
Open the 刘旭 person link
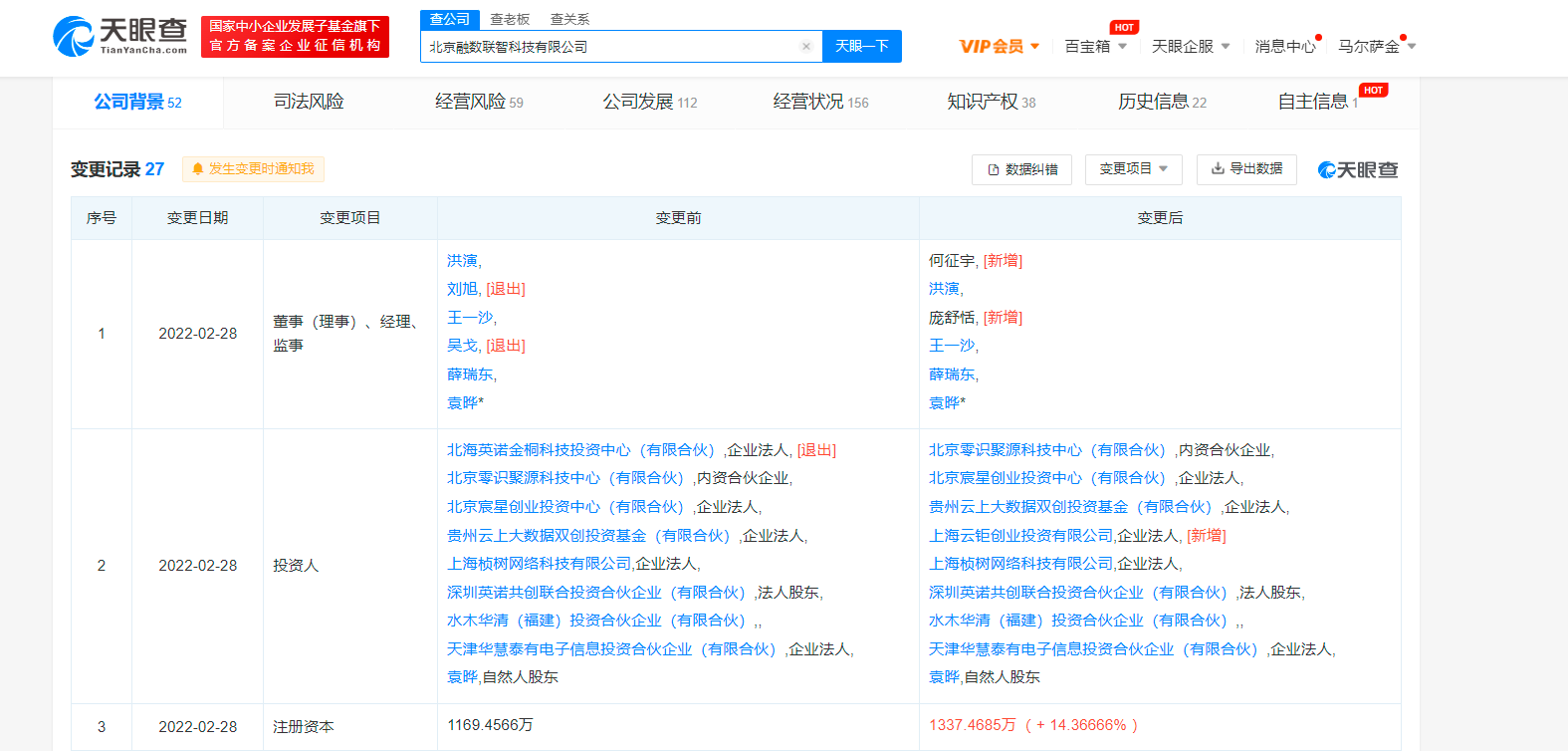pos(462,289)
